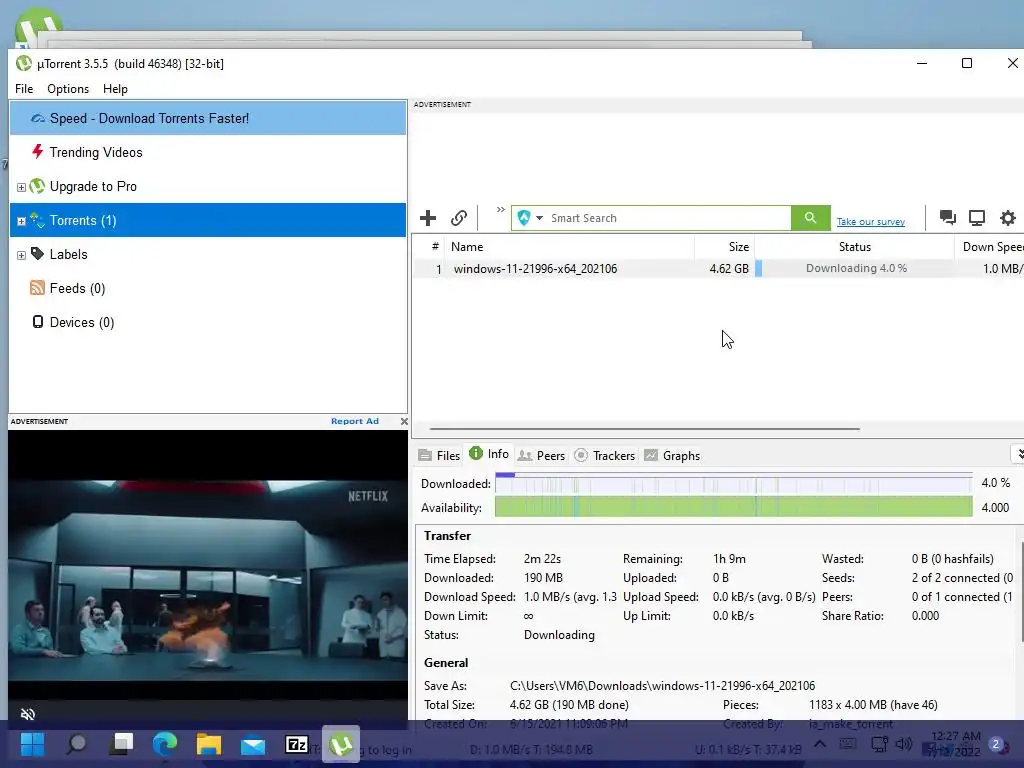The image size is (1024, 768).
Task: Open the notification count badge
Action: point(996,744)
